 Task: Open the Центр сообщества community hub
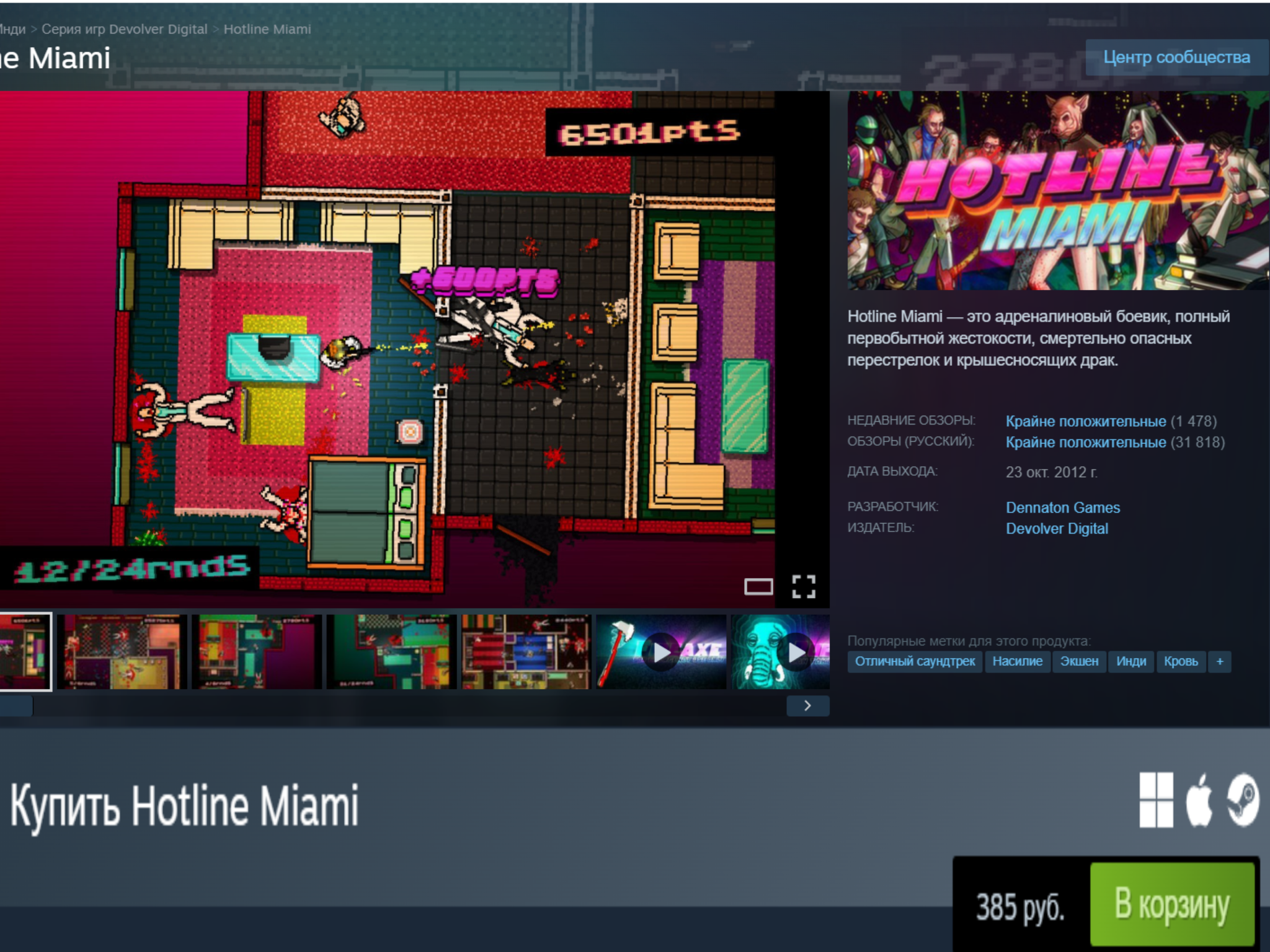pos(1177,58)
